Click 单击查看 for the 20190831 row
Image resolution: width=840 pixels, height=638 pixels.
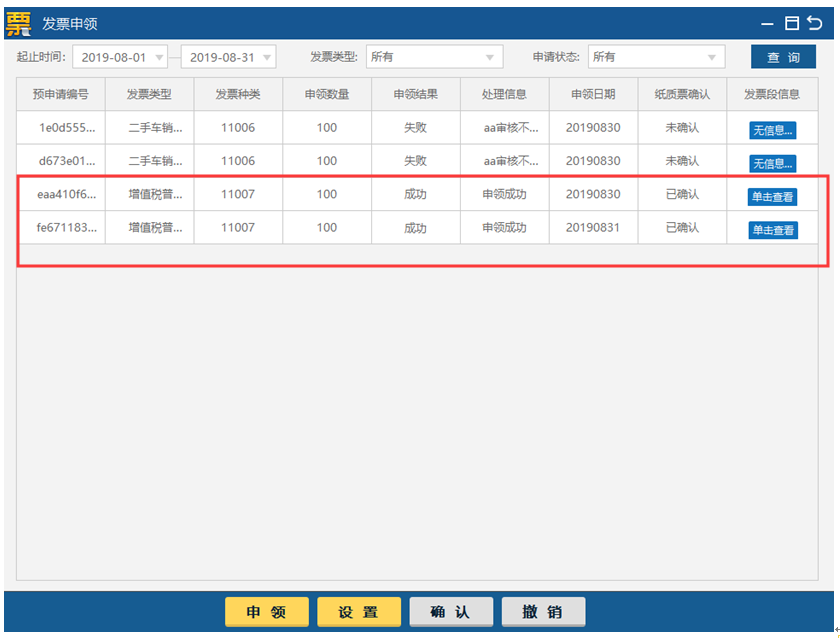pyautogui.click(x=773, y=230)
